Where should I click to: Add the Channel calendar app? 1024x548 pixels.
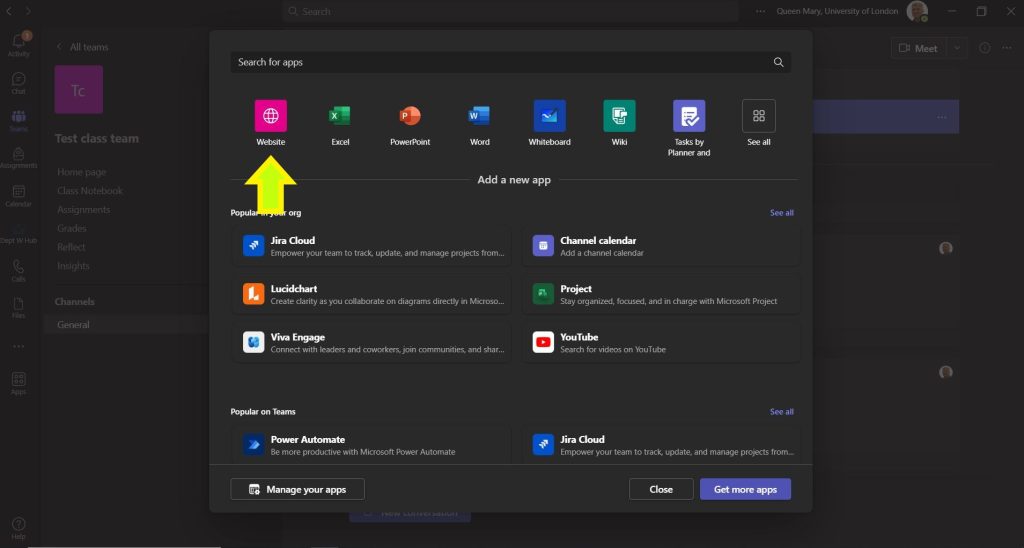661,246
